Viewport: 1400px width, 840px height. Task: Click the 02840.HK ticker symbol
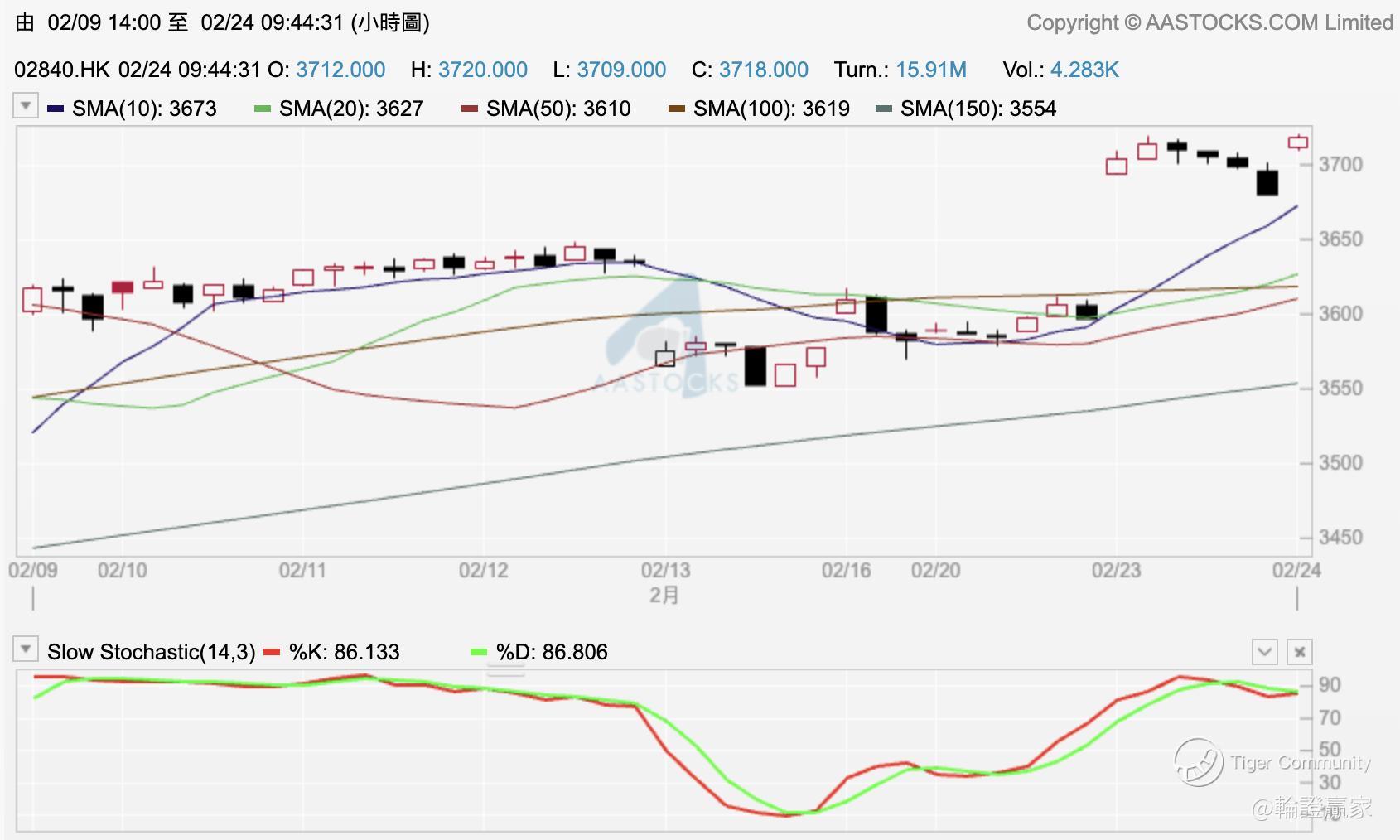(x=62, y=70)
